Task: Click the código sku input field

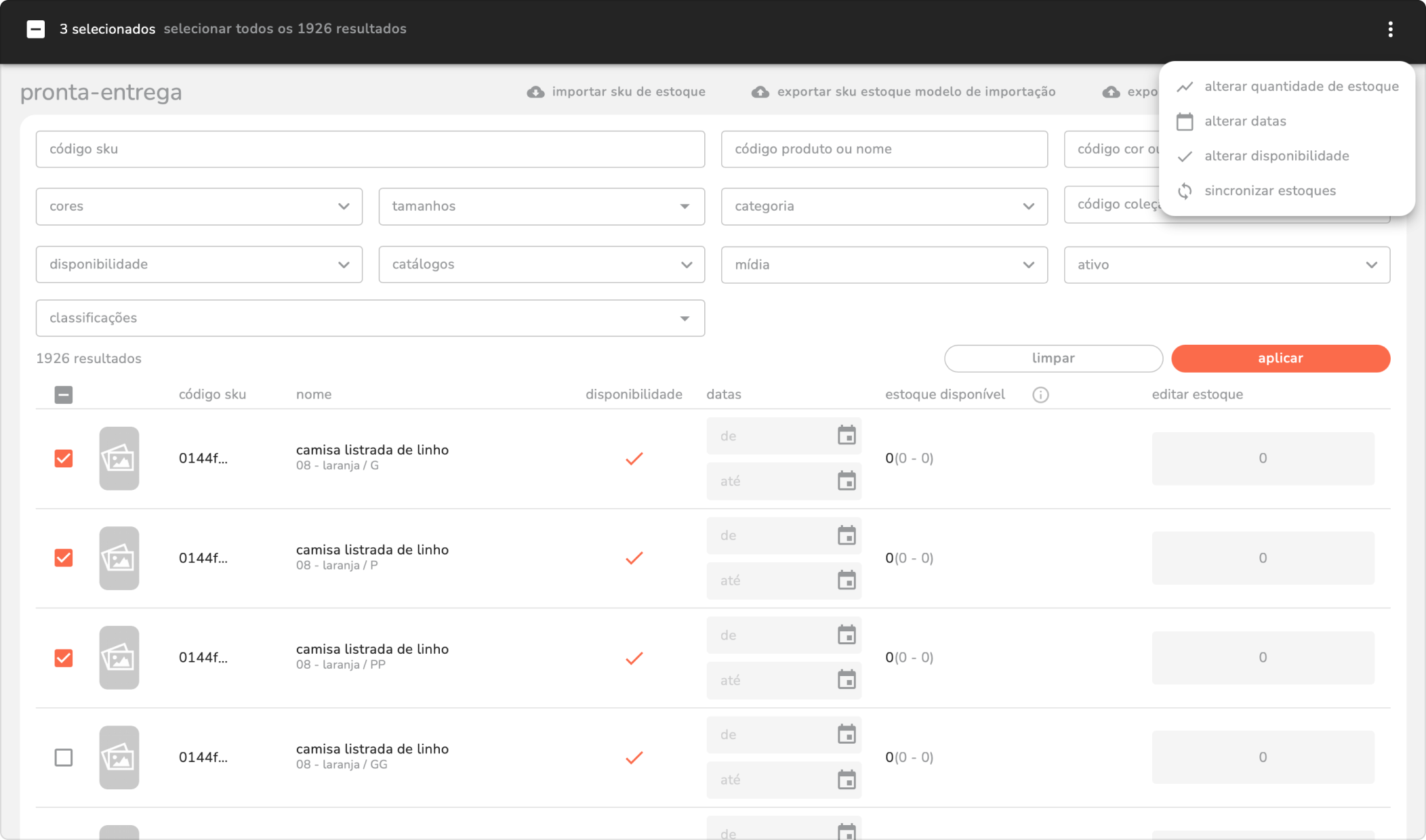Action: point(370,149)
